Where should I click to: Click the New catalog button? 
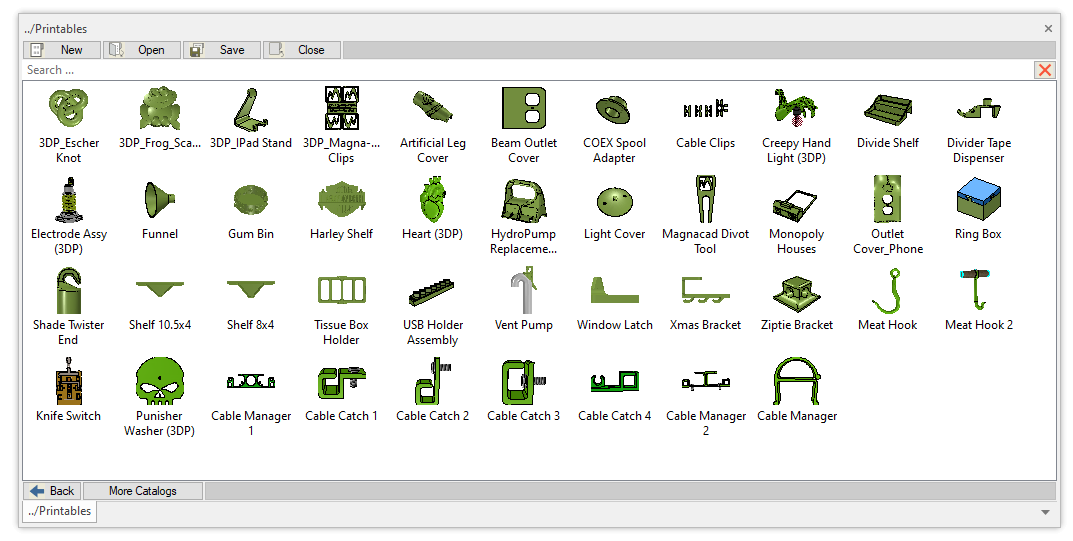[62, 50]
